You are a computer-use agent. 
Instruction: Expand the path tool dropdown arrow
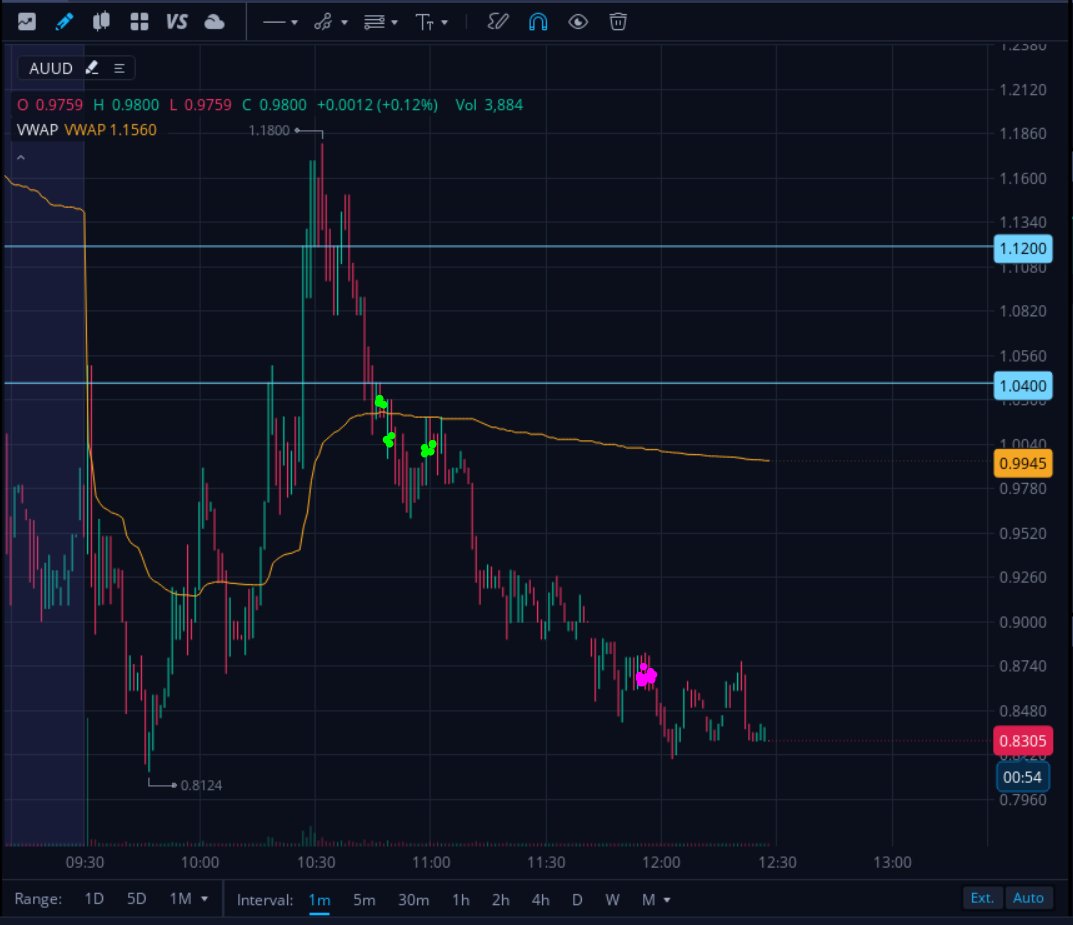coord(344,23)
